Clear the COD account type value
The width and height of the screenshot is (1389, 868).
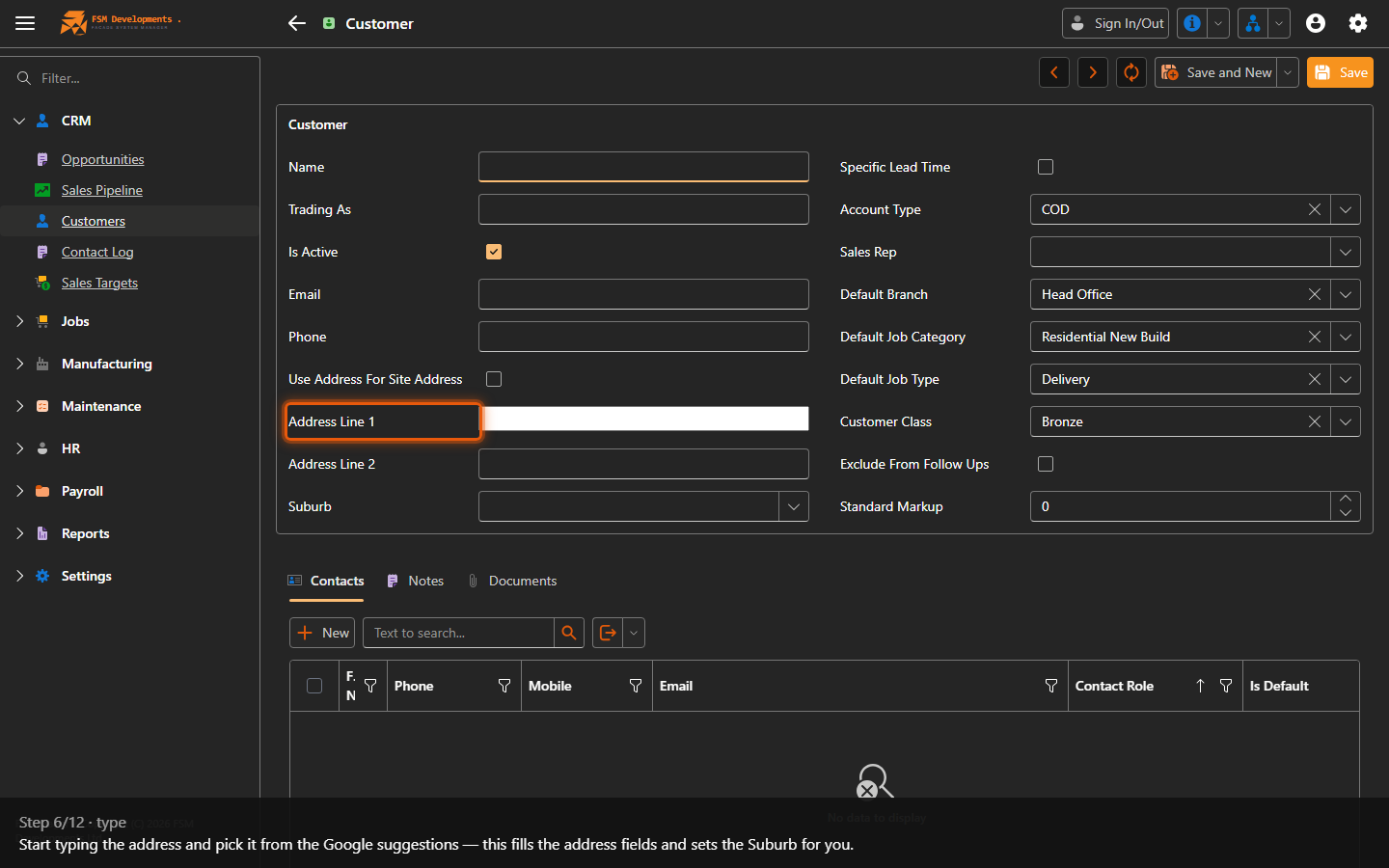(x=1315, y=209)
